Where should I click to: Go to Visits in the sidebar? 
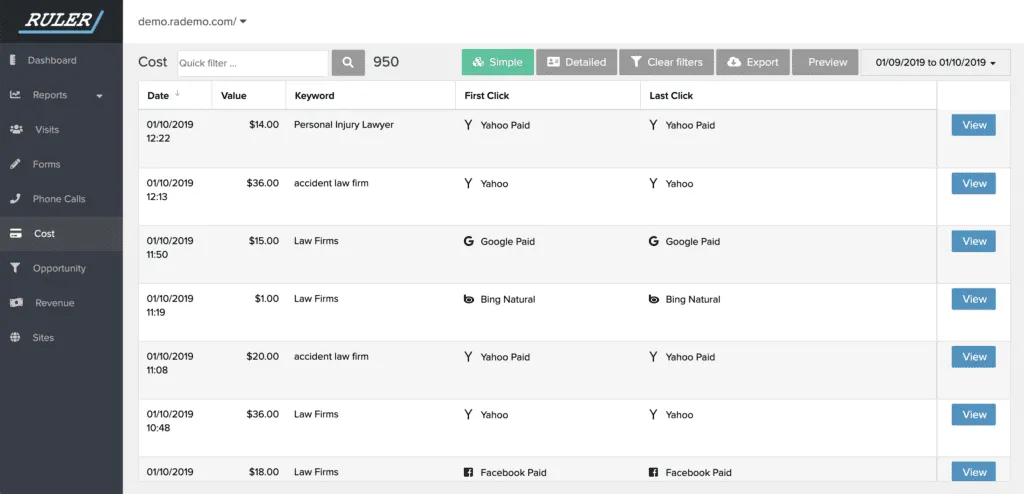click(47, 130)
